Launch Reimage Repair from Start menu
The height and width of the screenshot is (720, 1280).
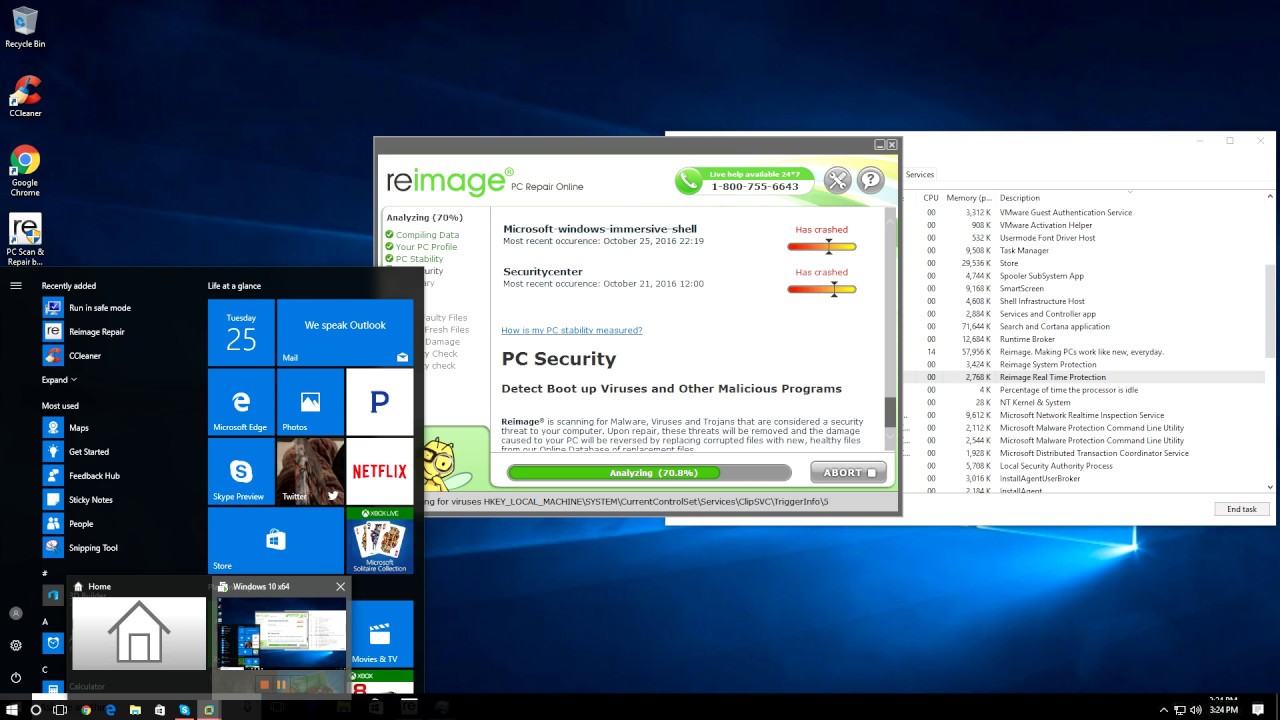(x=85, y=332)
